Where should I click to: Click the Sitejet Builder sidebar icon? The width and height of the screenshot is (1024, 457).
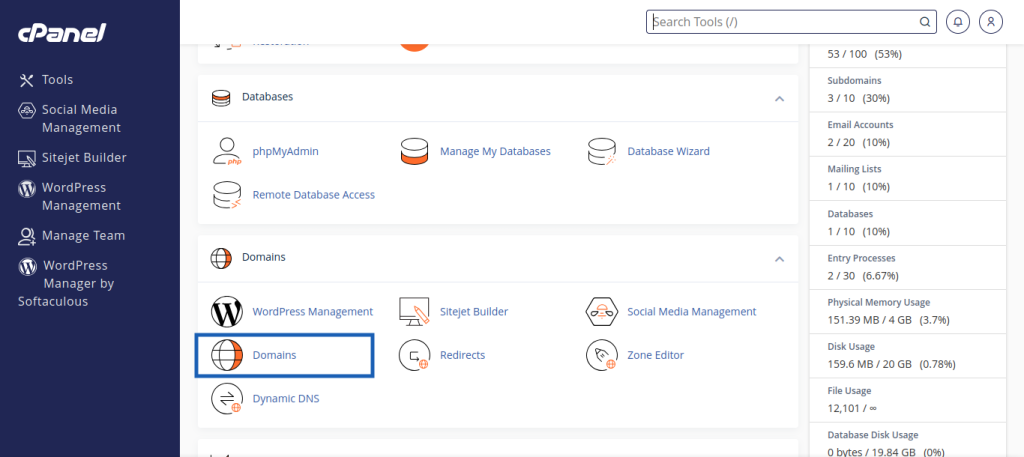coord(26,158)
